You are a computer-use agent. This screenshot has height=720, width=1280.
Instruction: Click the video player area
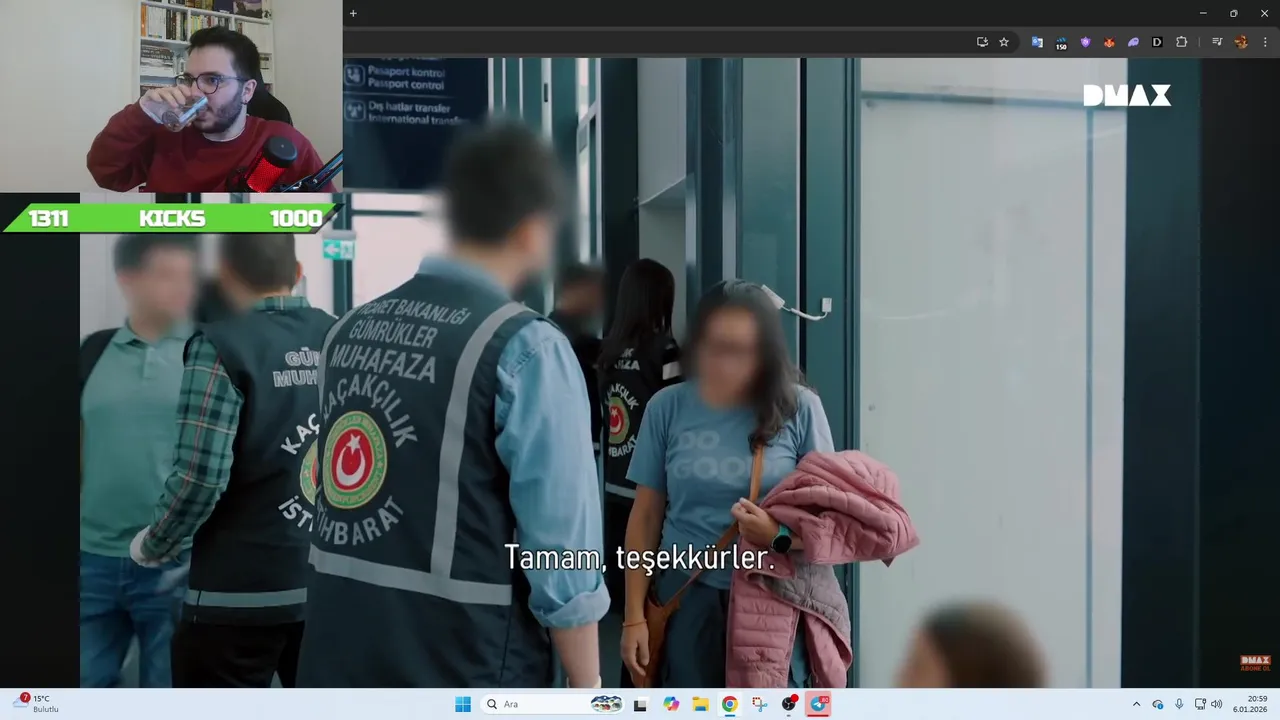pos(640,372)
